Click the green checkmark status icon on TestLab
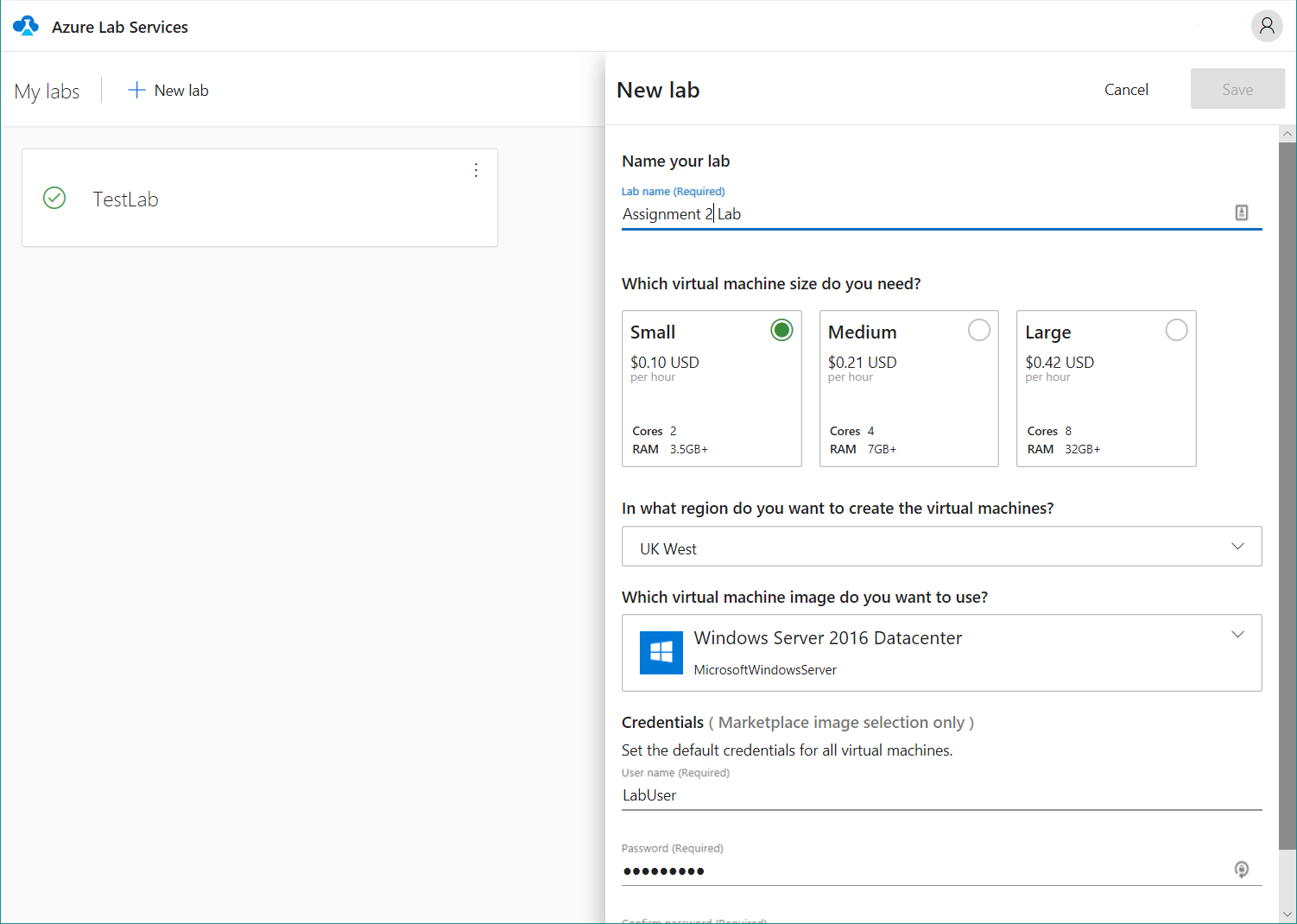Screen dimensions: 1297x924 (x=54, y=198)
